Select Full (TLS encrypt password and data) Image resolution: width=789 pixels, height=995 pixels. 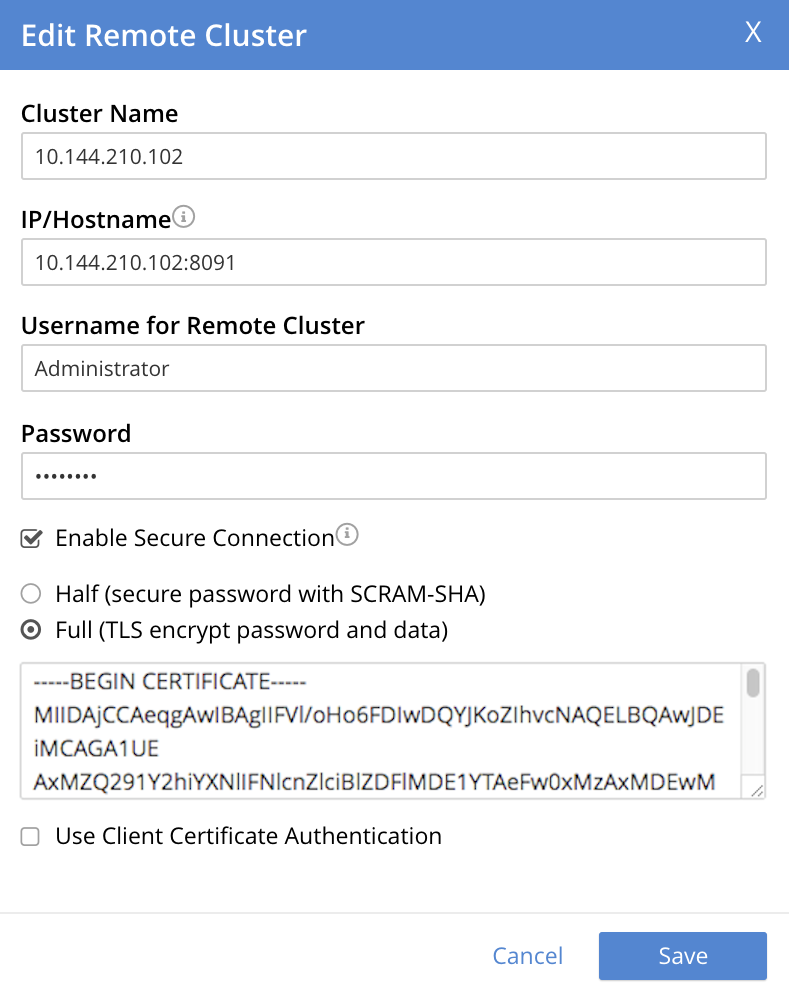30,631
